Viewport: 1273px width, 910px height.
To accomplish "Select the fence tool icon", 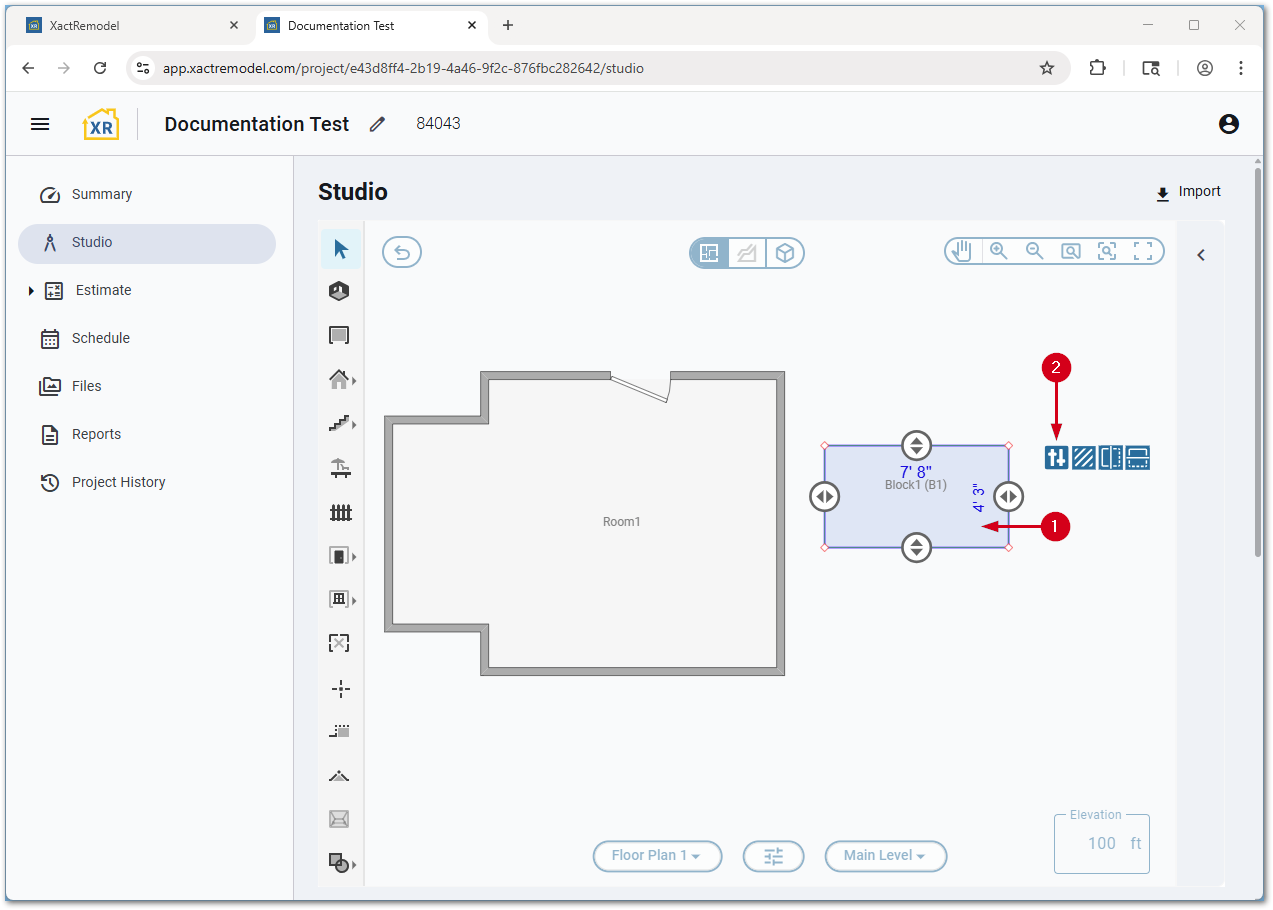I will tap(340, 513).
